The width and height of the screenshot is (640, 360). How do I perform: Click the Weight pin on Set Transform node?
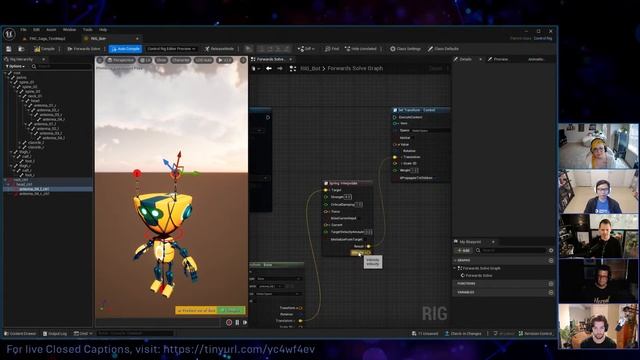pos(395,170)
